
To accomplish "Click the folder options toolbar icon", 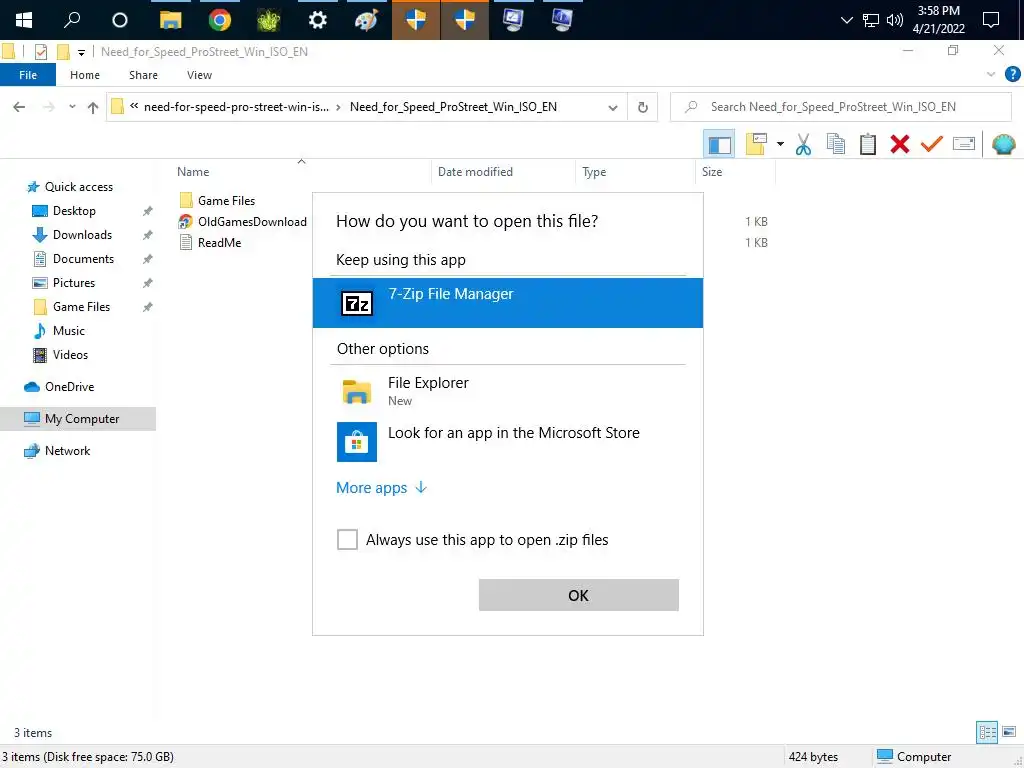I will point(756,144).
